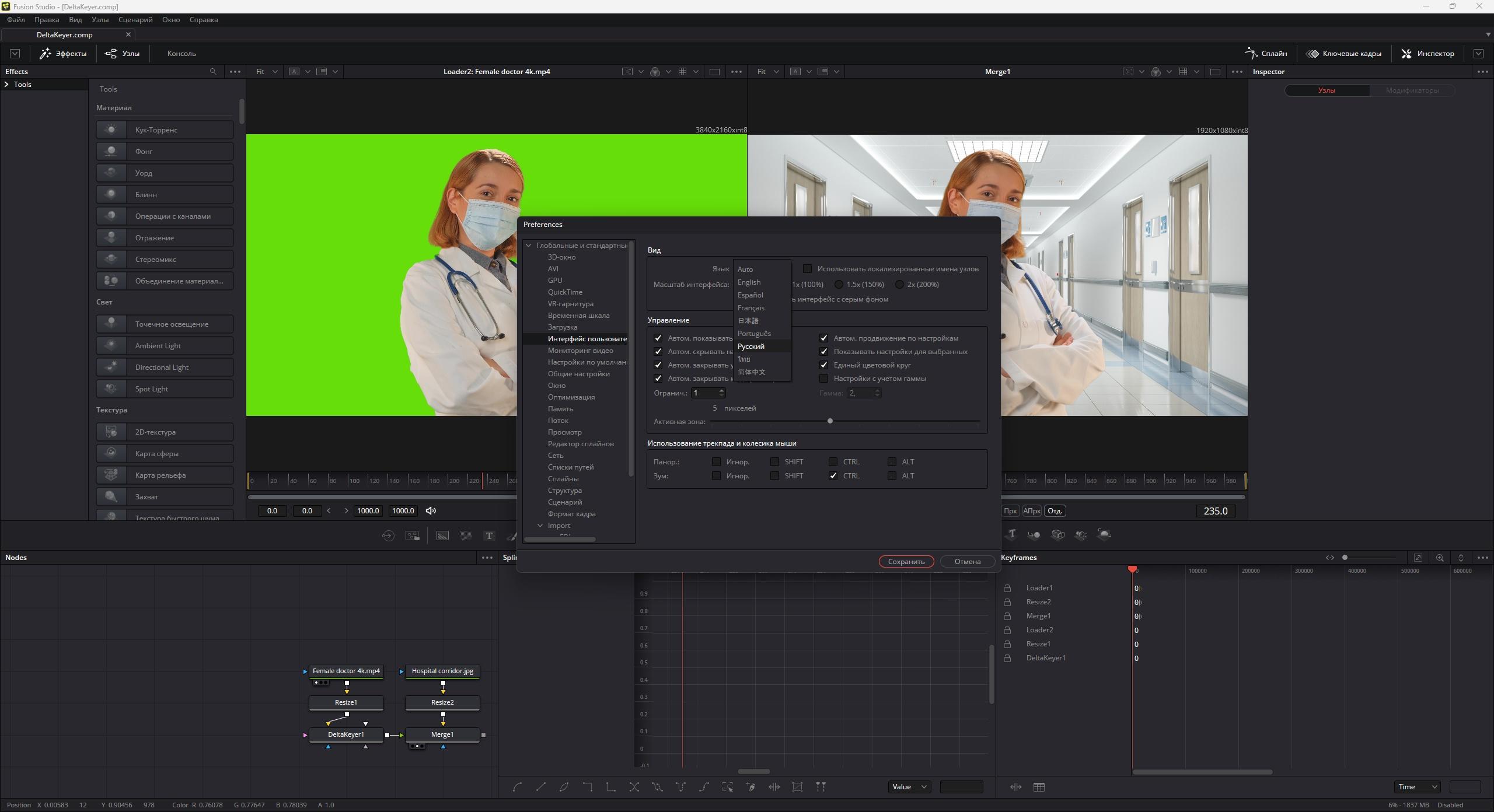The image size is (1494, 812).
Task: Click the Effects panel search icon
Action: point(213,72)
